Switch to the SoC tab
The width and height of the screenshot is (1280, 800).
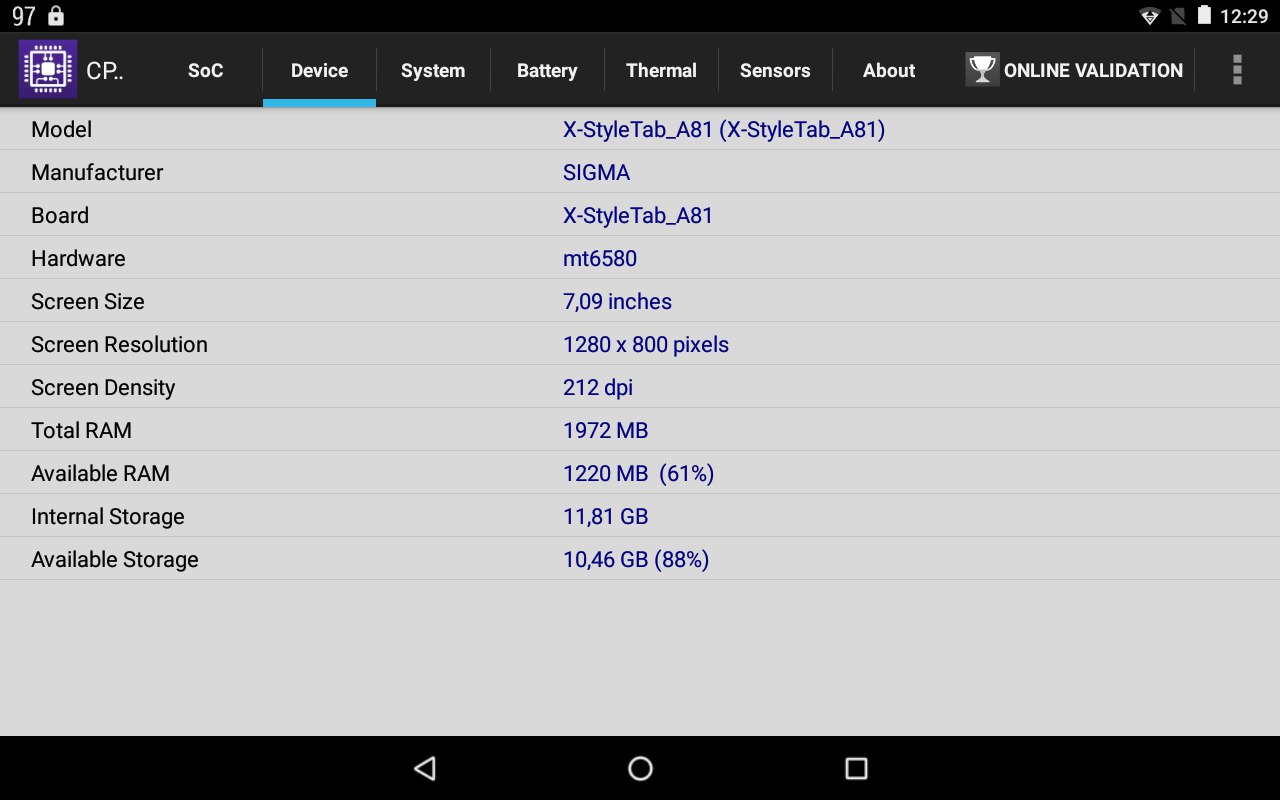[205, 71]
